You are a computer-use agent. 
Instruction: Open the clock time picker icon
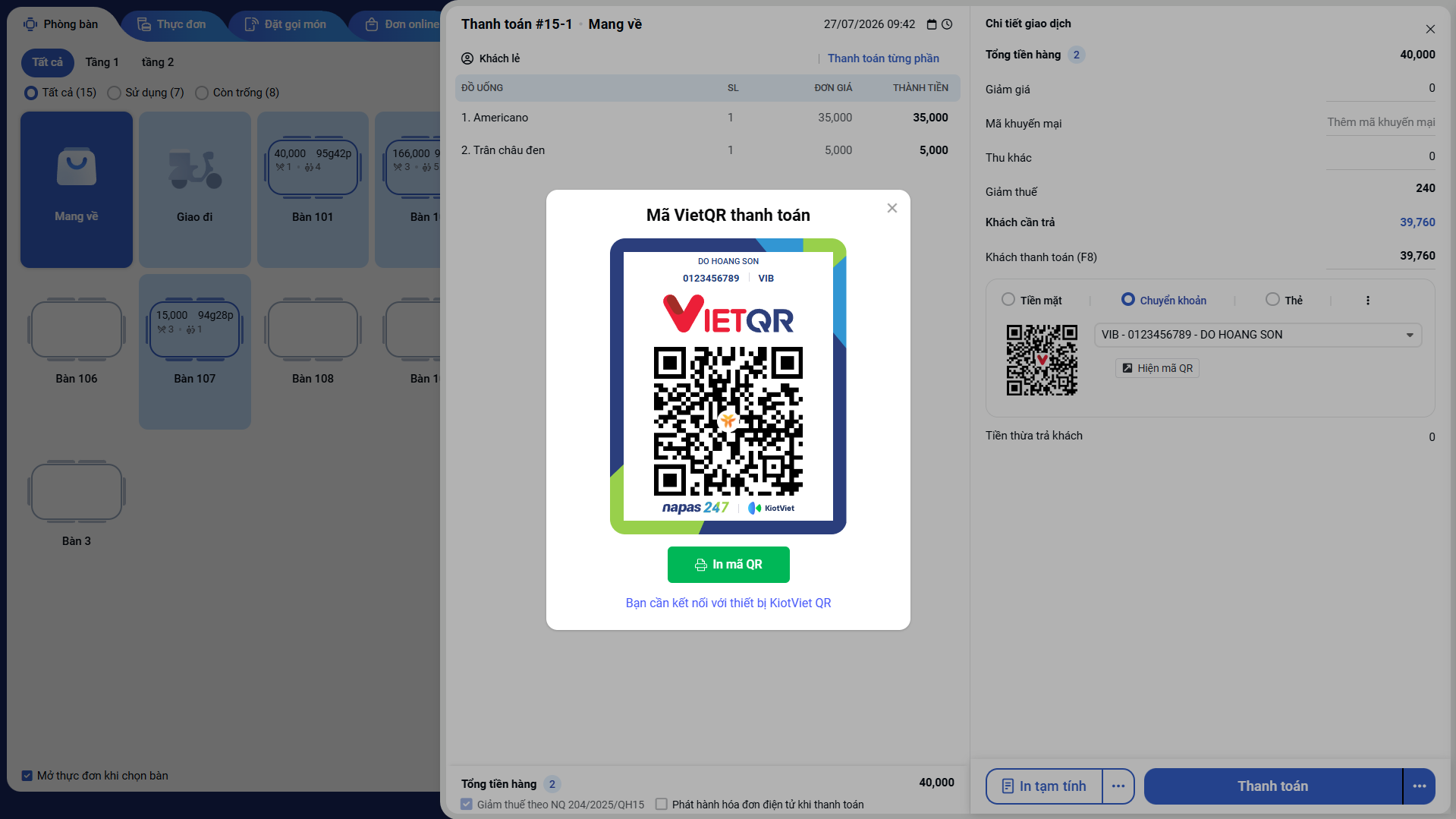click(x=947, y=24)
